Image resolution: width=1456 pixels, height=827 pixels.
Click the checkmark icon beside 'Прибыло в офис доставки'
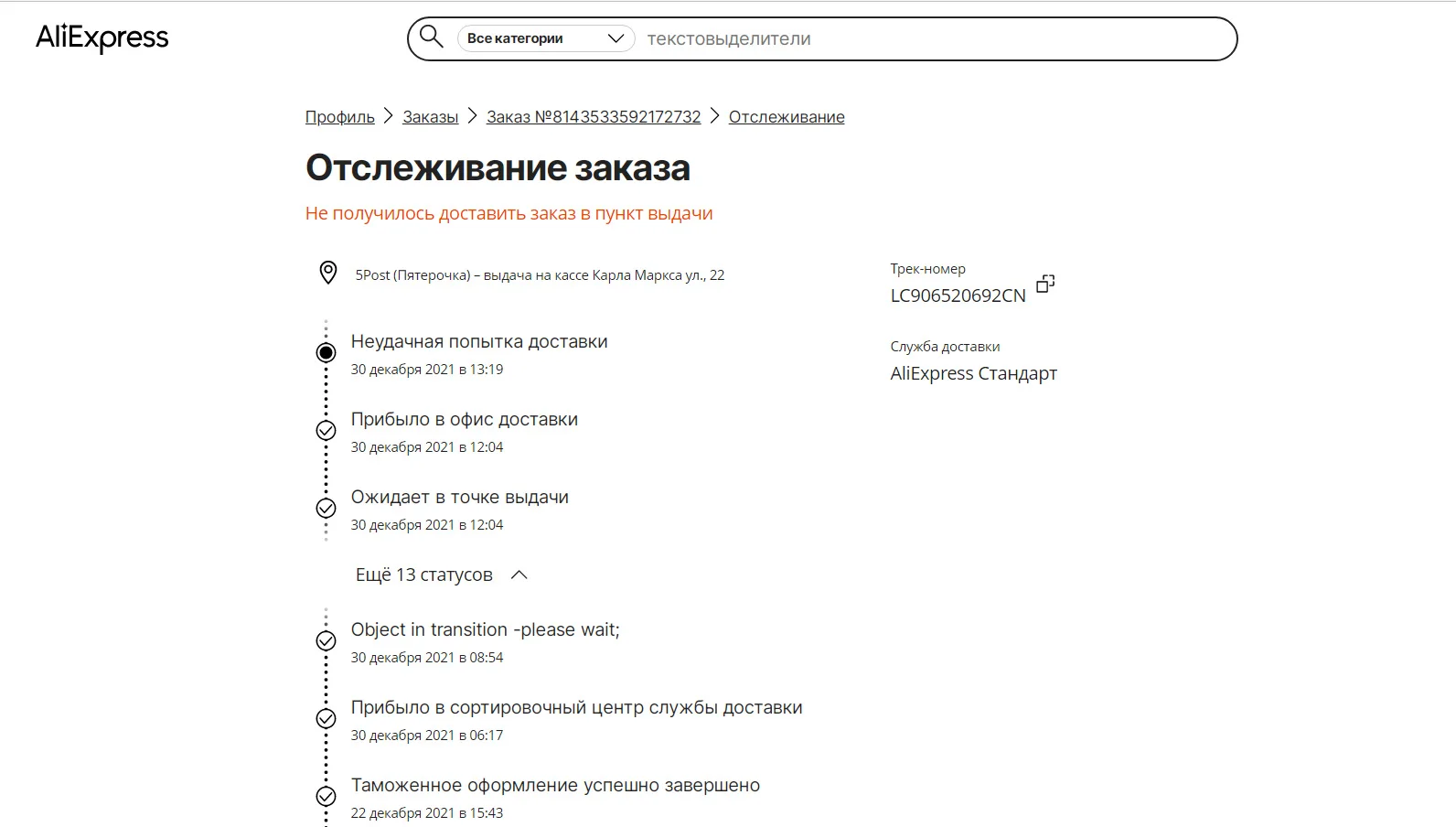point(326,431)
